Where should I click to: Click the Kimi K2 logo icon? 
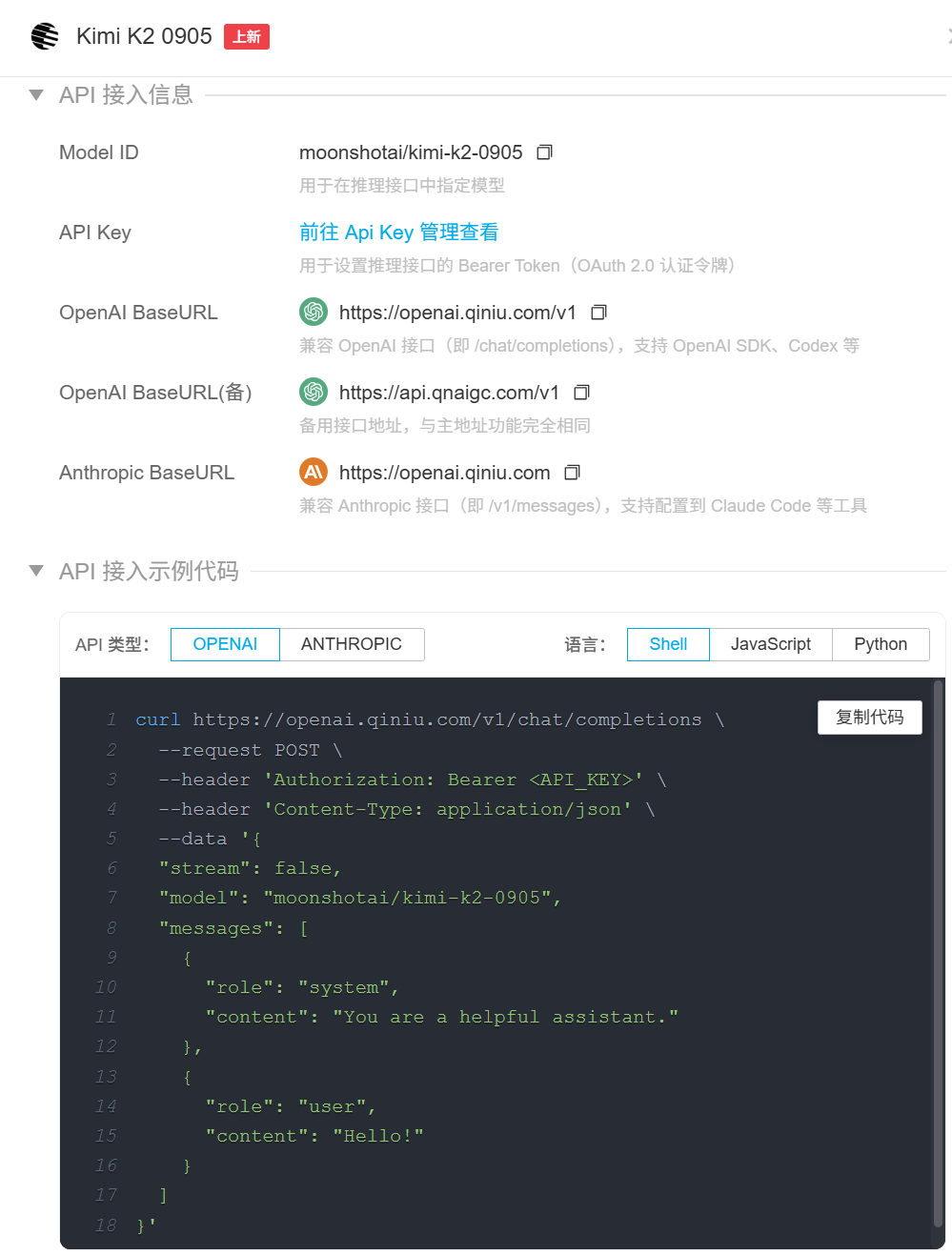[45, 36]
